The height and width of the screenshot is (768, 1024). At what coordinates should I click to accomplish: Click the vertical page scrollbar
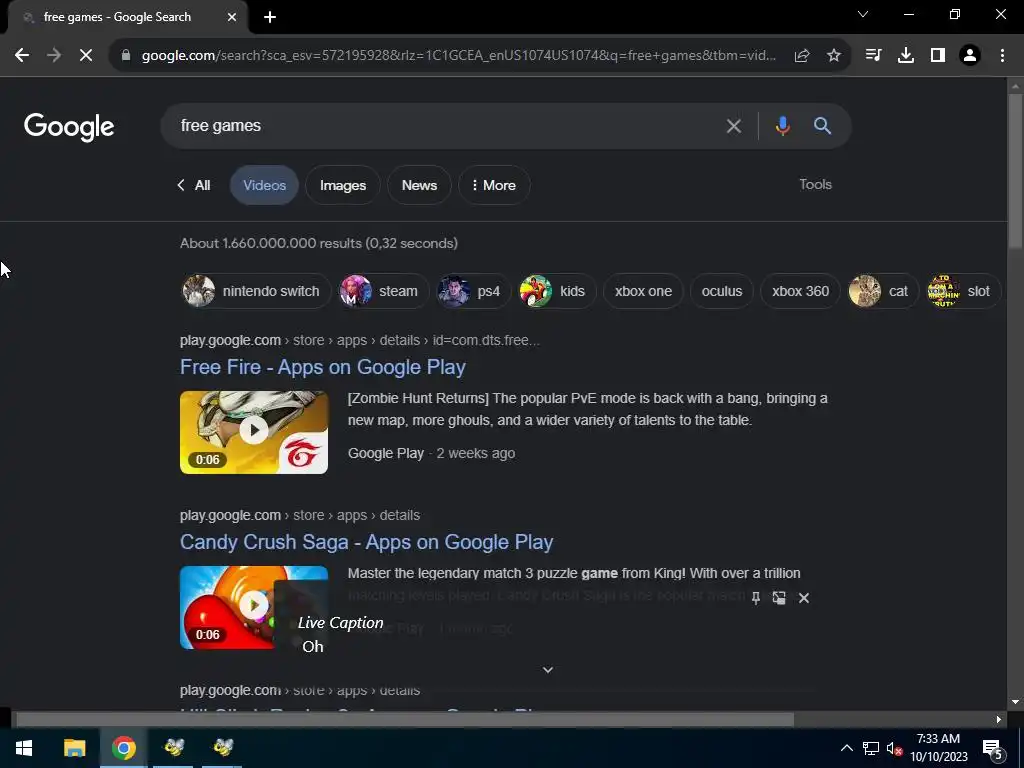point(1015,171)
